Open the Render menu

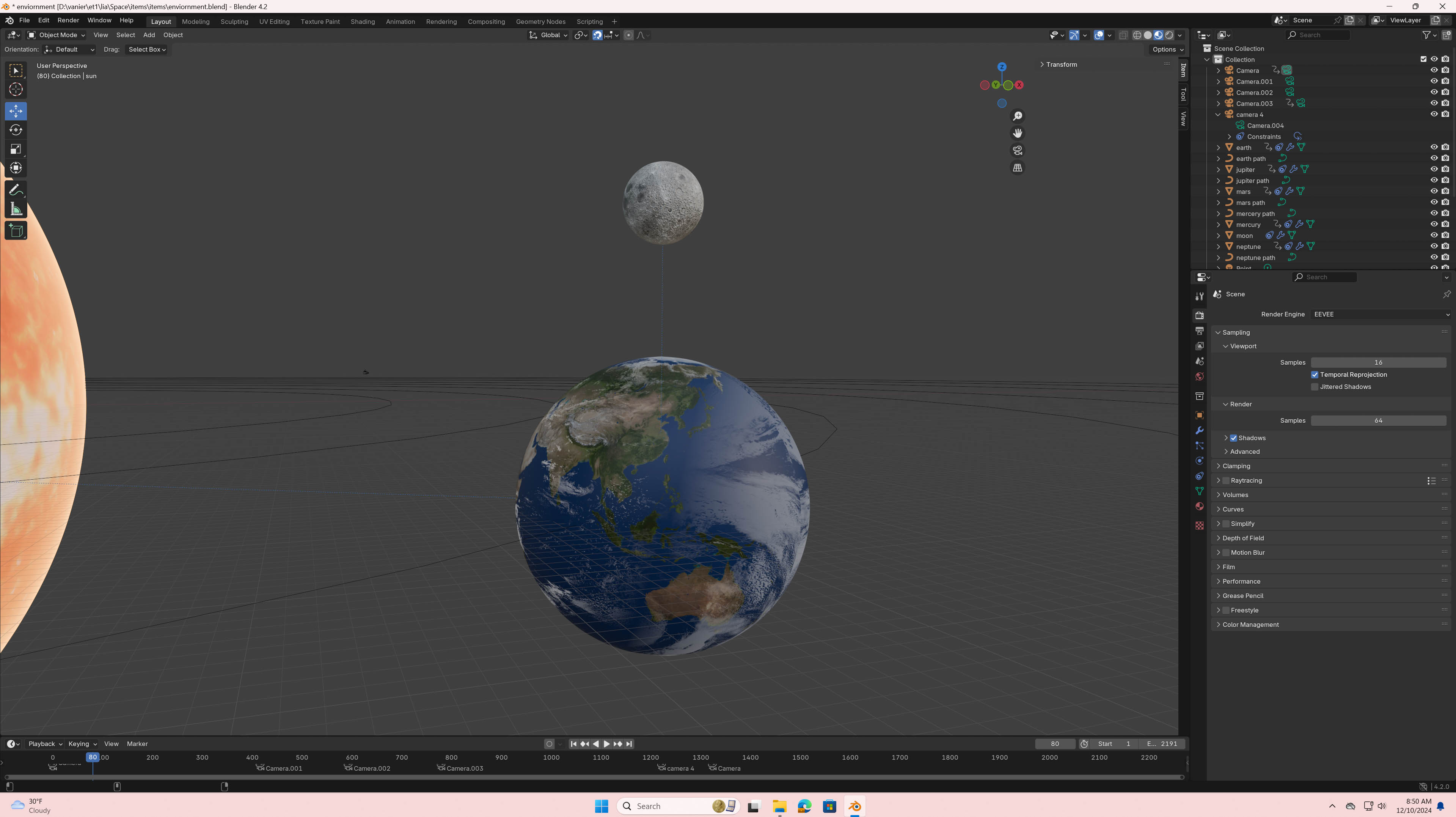[68, 20]
